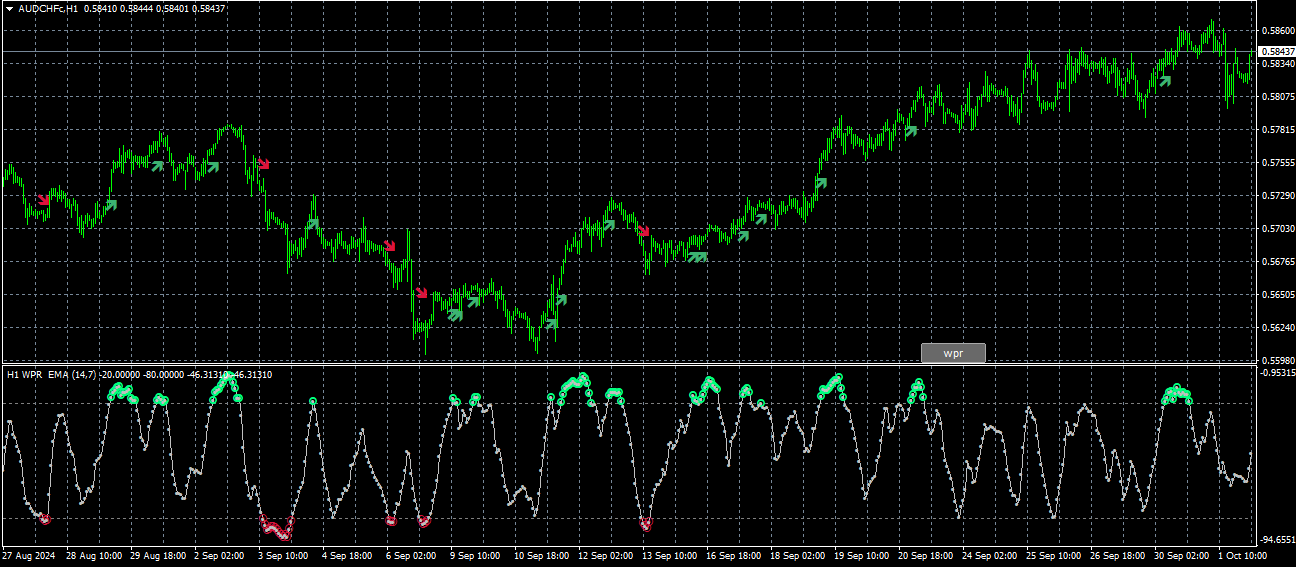Viewport: 1296px width, 567px height.
Task: Click the -0.95315 indicator scale value
Action: click(1276, 372)
